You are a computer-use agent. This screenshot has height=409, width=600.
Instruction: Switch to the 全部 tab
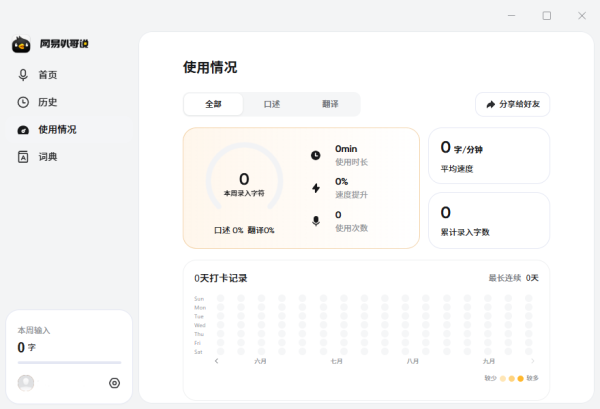coord(213,104)
